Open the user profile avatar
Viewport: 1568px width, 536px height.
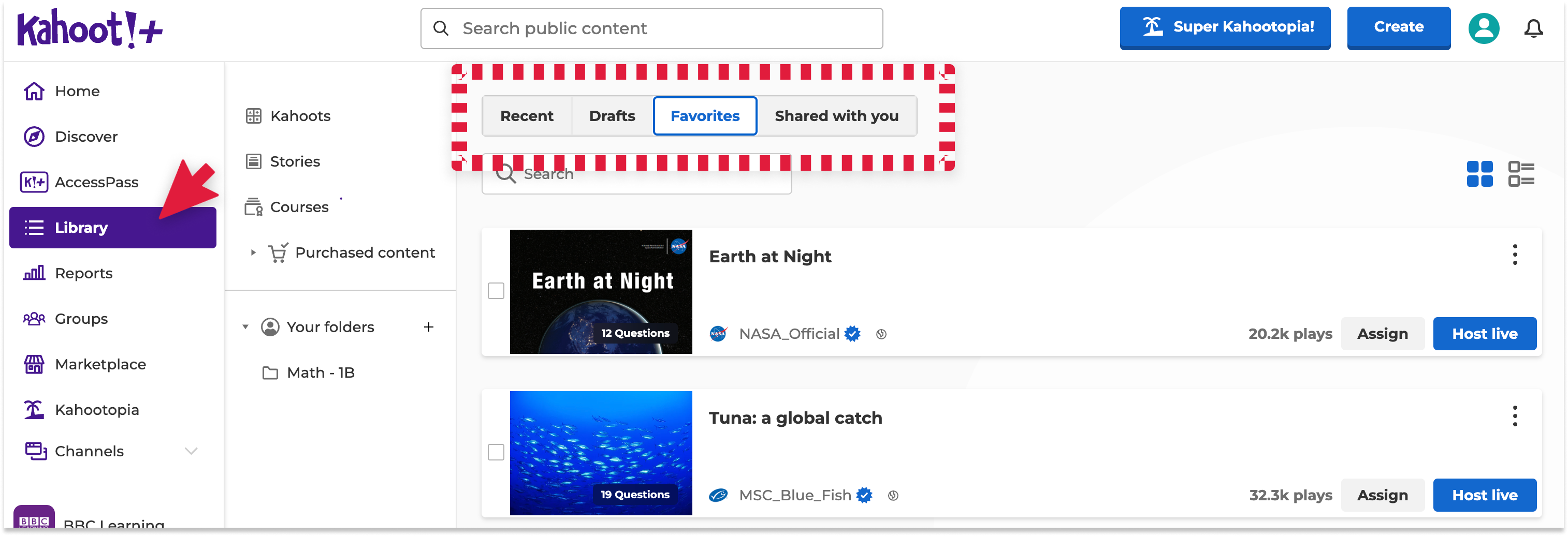pyautogui.click(x=1483, y=28)
